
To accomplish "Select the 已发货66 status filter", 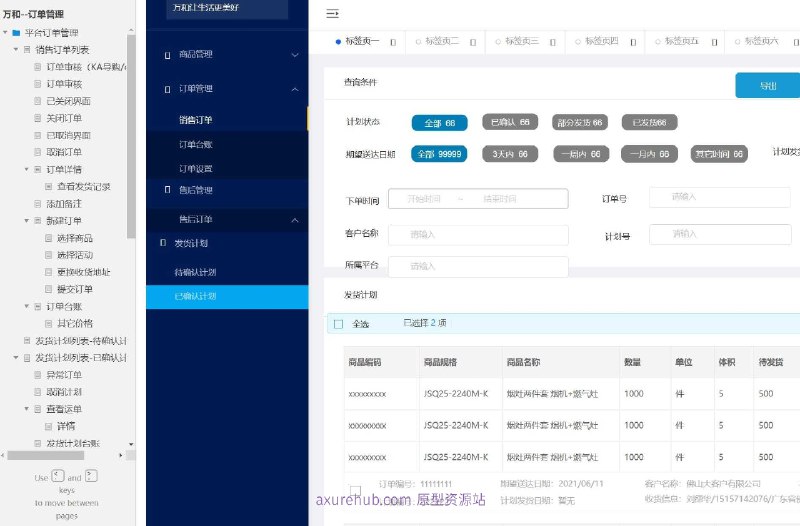I will [649, 122].
